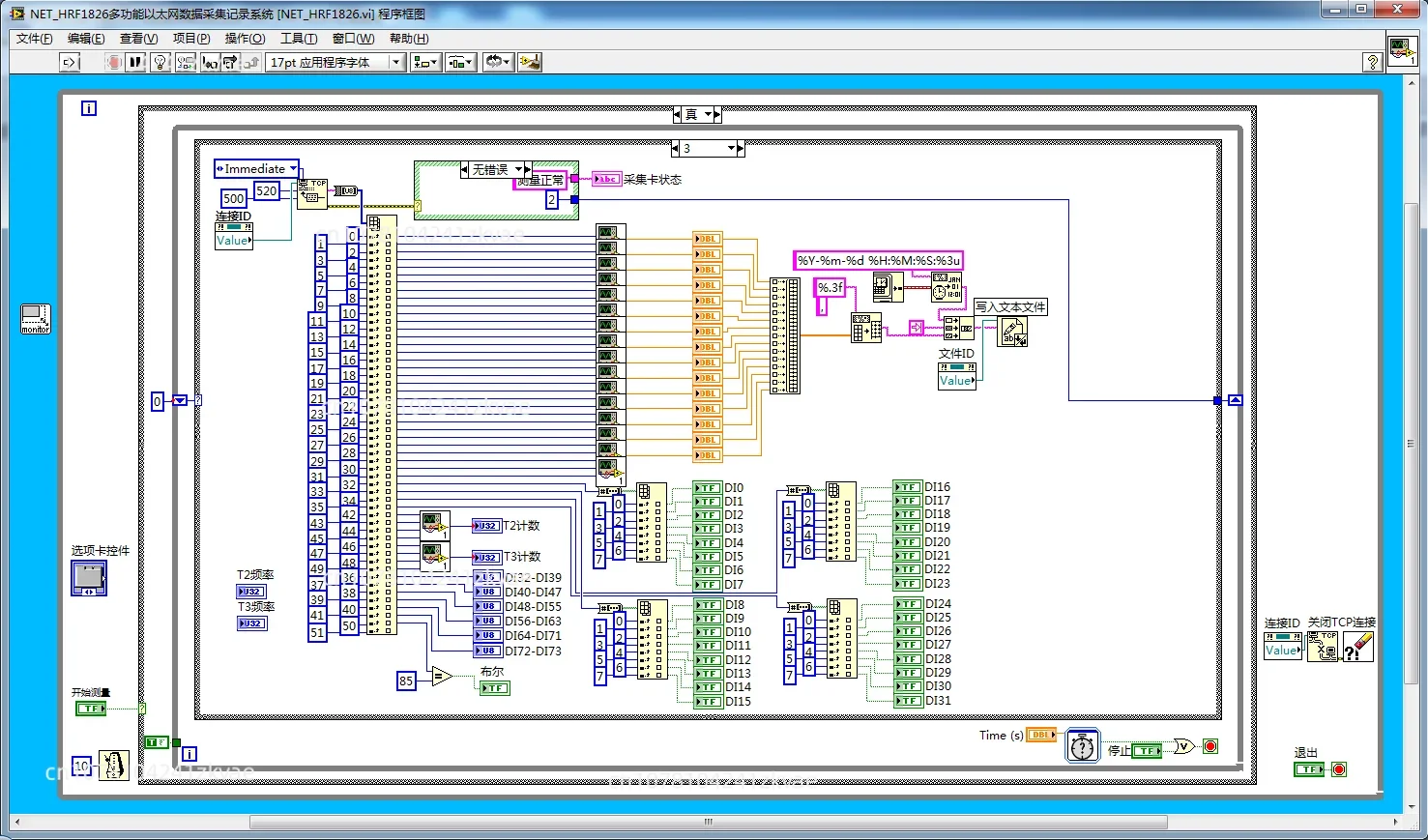Select the Time (s) DBL indicator terminal
Viewport: 1428px width, 840px height.
[x=1040, y=735]
